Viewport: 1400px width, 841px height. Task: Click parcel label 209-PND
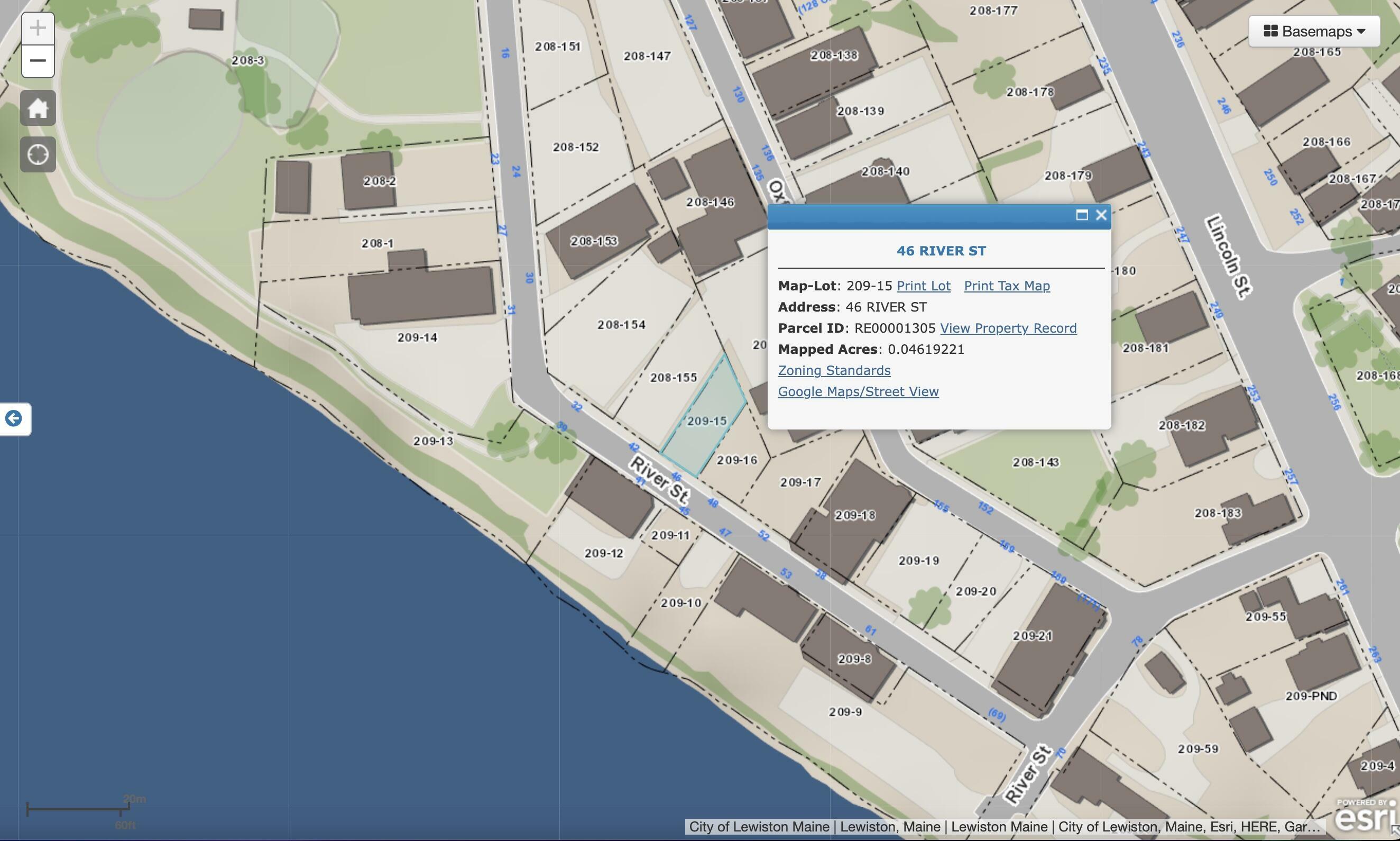pyautogui.click(x=1311, y=696)
